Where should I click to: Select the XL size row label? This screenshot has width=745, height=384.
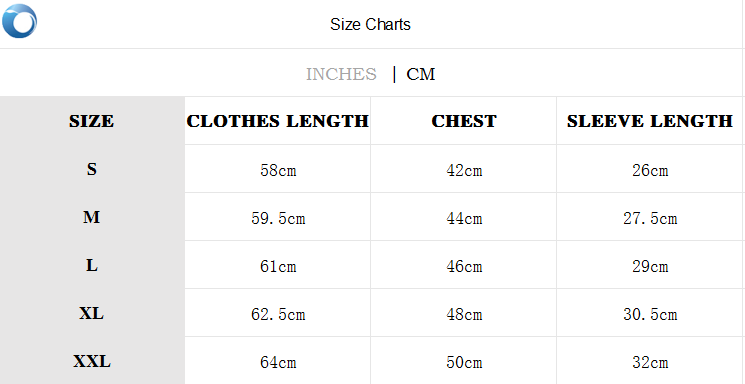(91, 313)
